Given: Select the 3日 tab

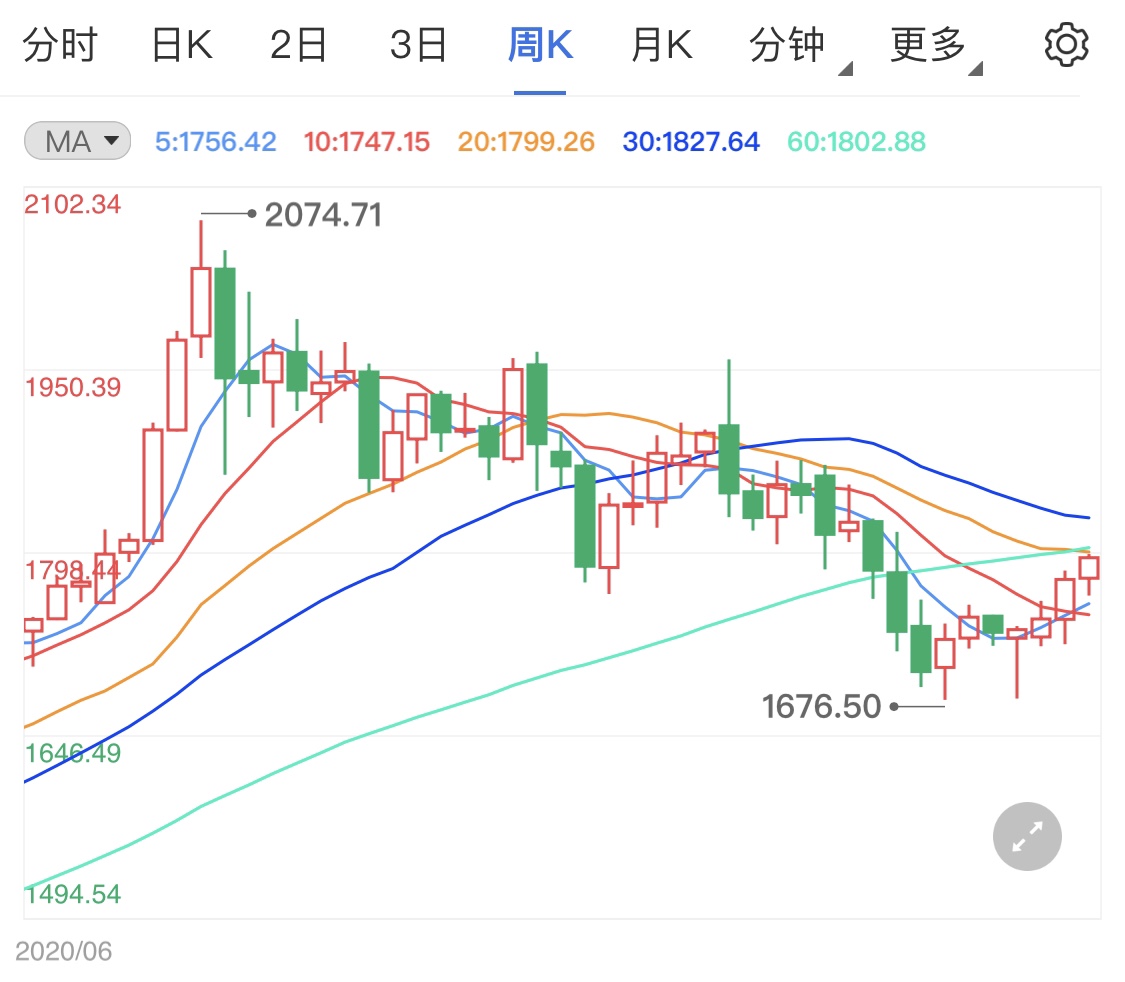Looking at the screenshot, I should [x=417, y=46].
